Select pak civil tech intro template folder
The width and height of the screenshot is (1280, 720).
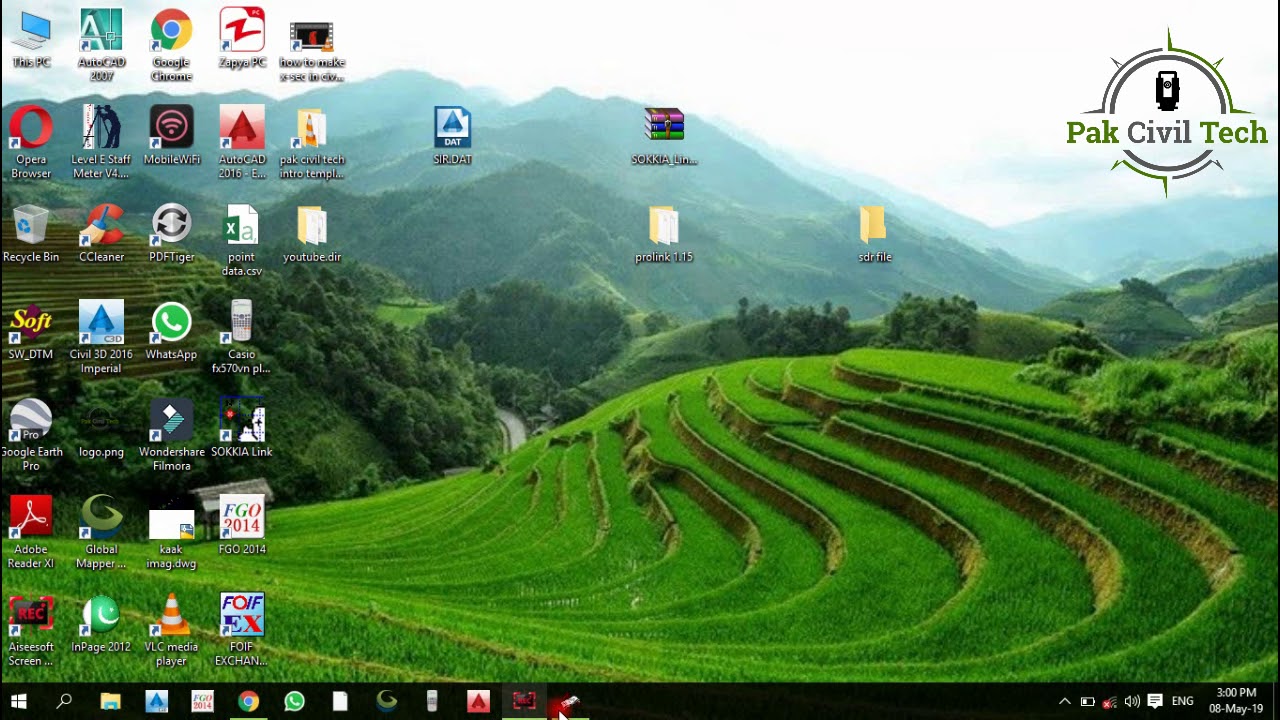(x=312, y=143)
